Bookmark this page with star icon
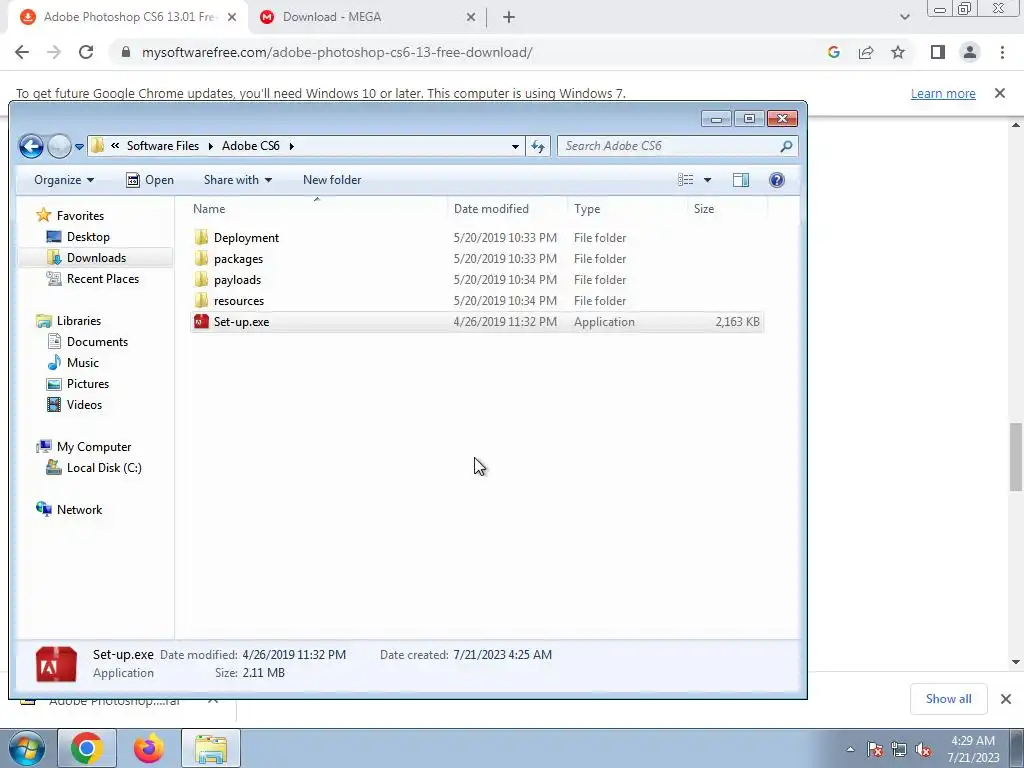 click(898, 52)
